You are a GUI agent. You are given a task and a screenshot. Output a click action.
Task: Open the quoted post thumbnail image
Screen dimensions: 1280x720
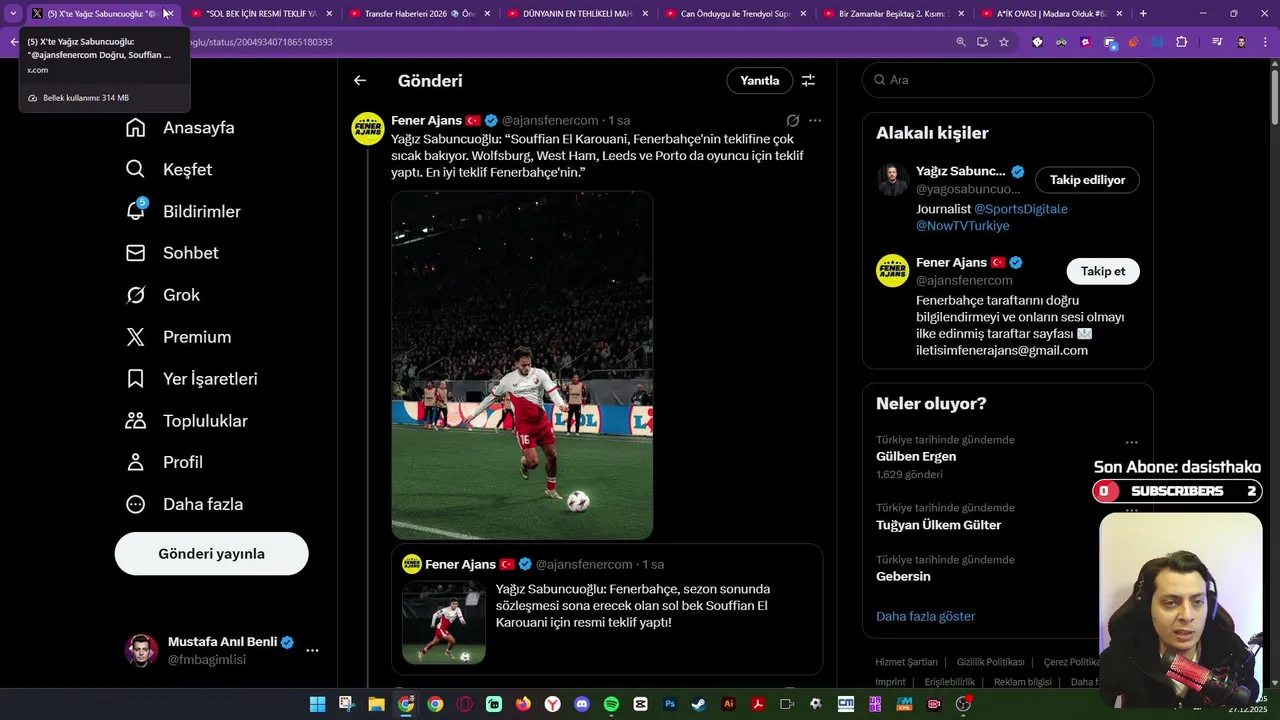(444, 622)
